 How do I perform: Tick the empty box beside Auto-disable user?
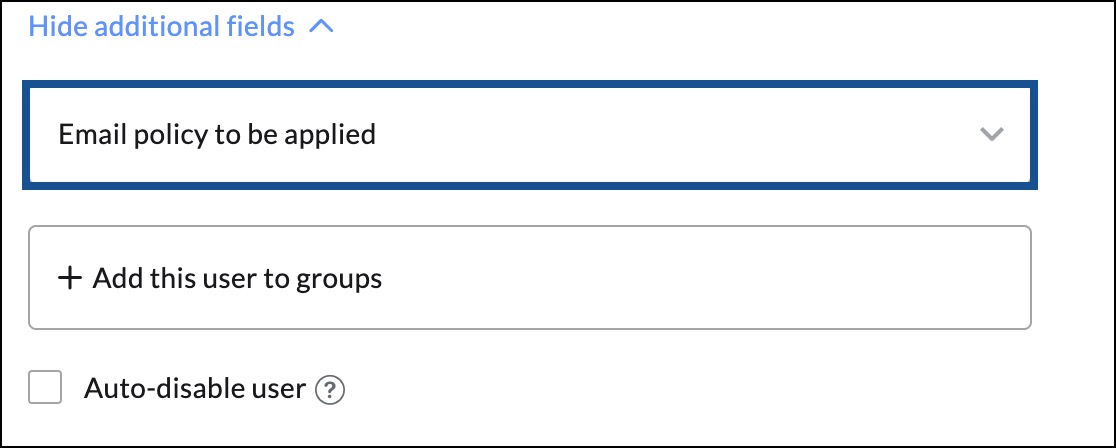tap(45, 387)
